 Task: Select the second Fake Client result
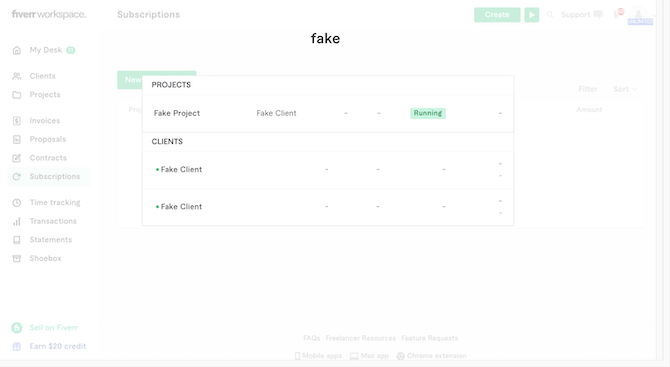pos(328,207)
